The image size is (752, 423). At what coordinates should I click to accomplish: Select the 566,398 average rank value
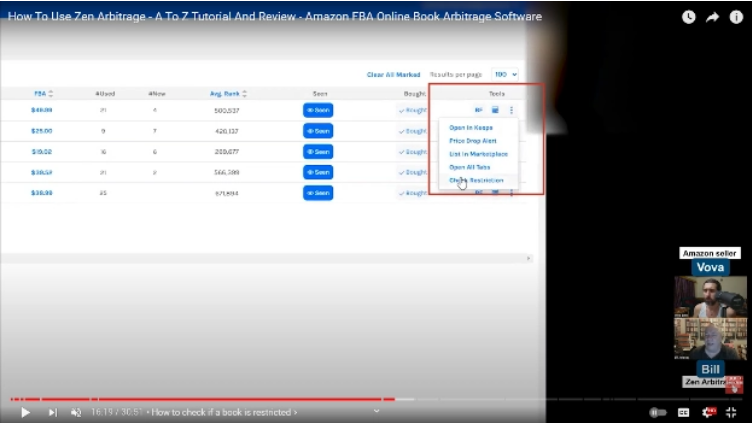click(226, 172)
